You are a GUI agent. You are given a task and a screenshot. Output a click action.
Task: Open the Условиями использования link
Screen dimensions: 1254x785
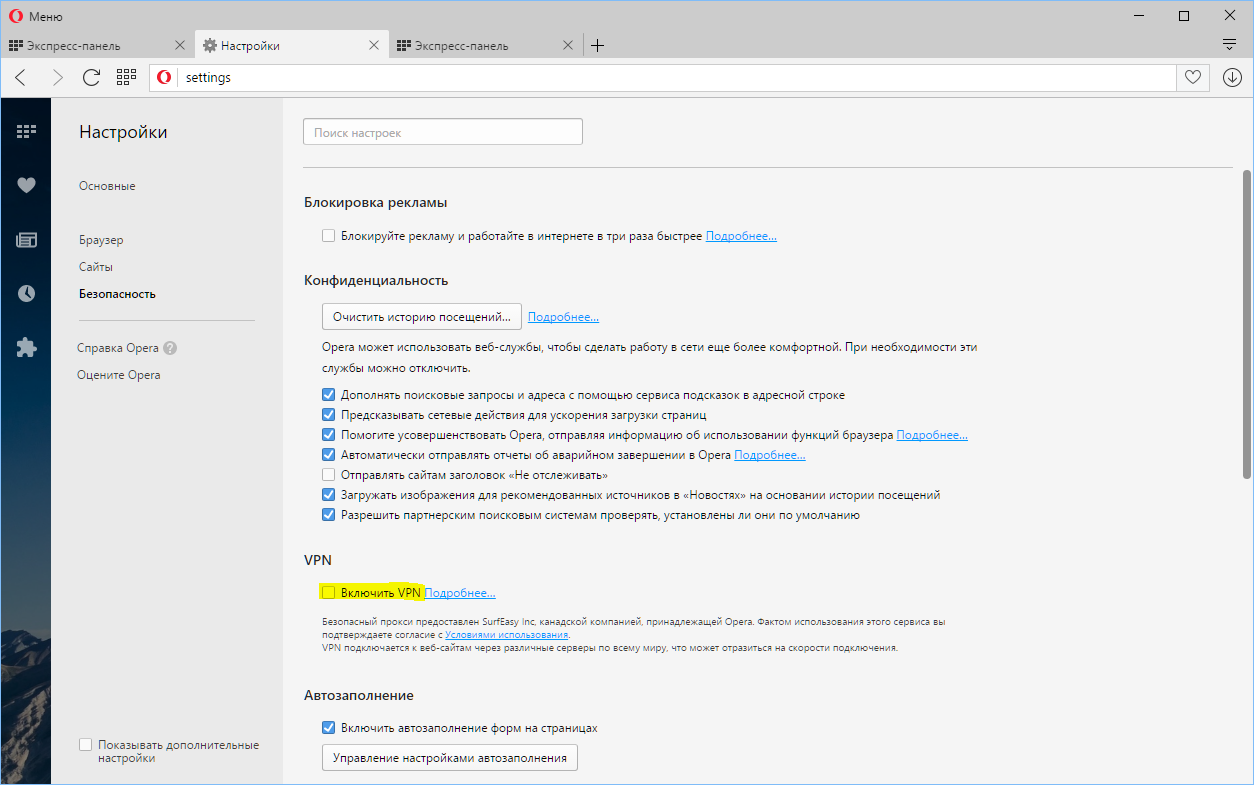(x=507, y=634)
